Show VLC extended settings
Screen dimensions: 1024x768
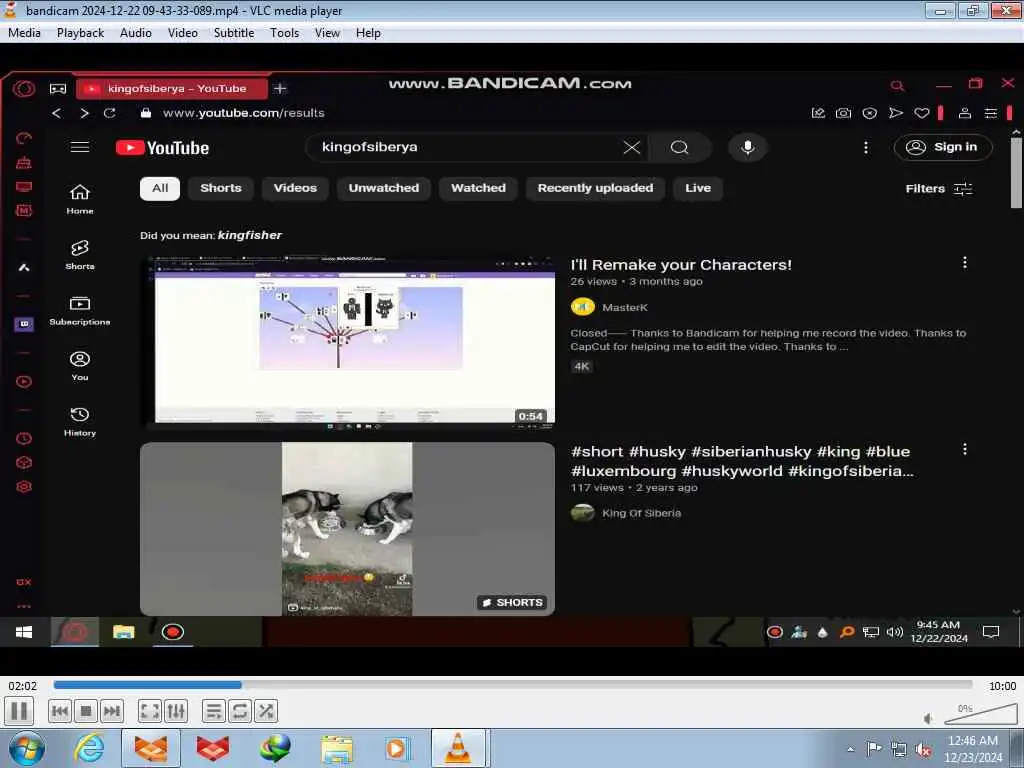point(176,711)
